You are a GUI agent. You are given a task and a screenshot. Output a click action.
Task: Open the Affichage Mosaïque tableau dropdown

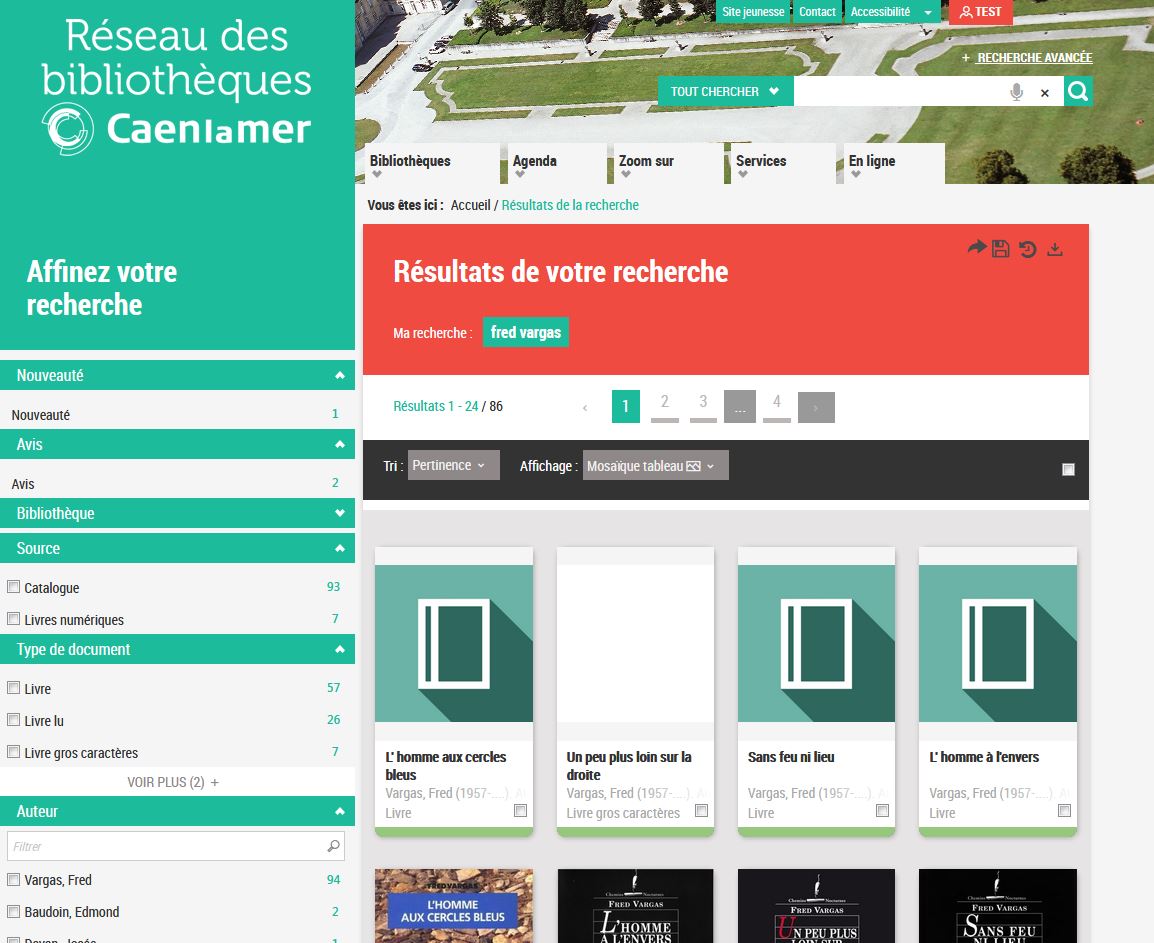pyautogui.click(x=655, y=465)
